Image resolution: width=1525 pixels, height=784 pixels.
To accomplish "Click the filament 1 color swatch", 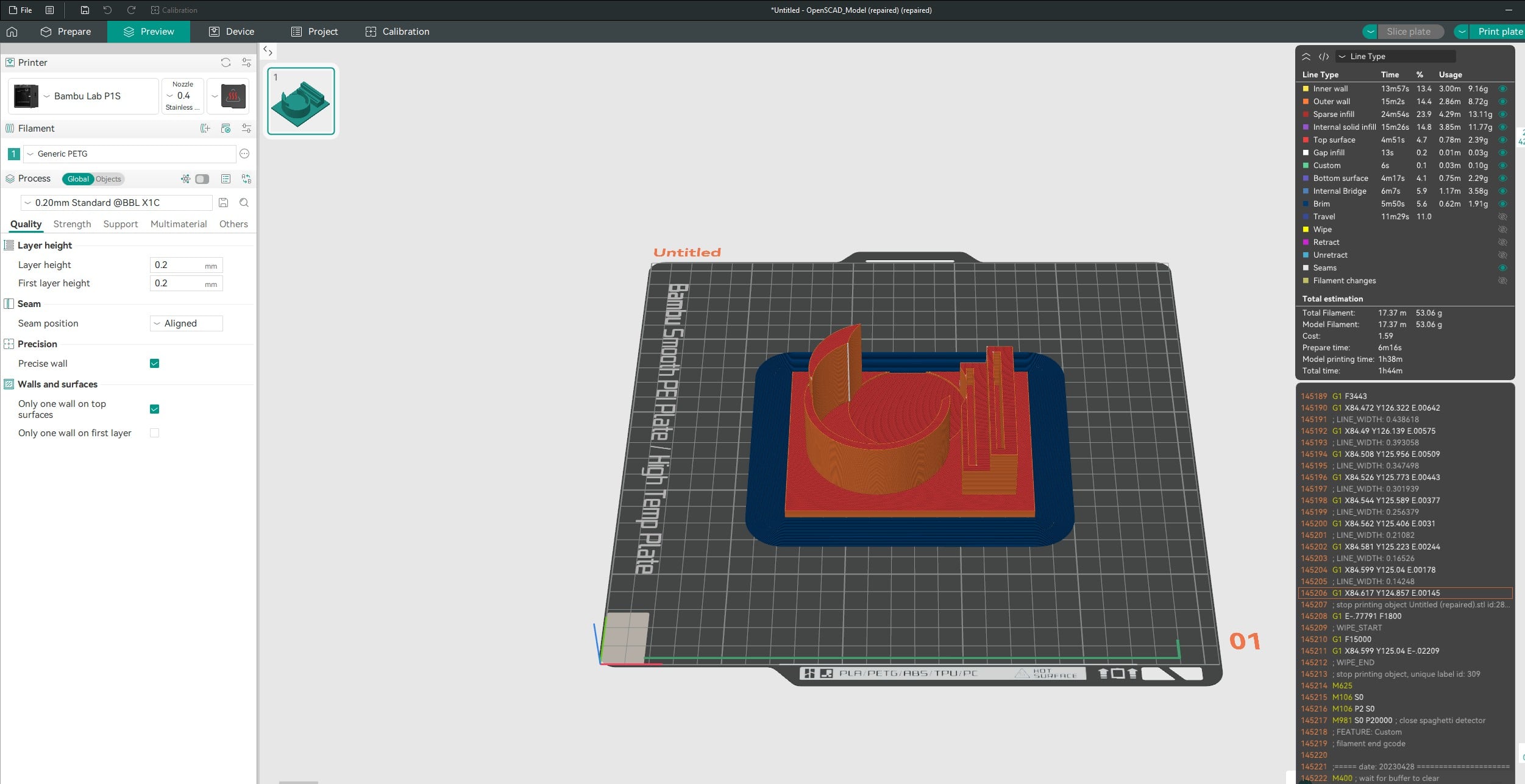I will click(13, 154).
